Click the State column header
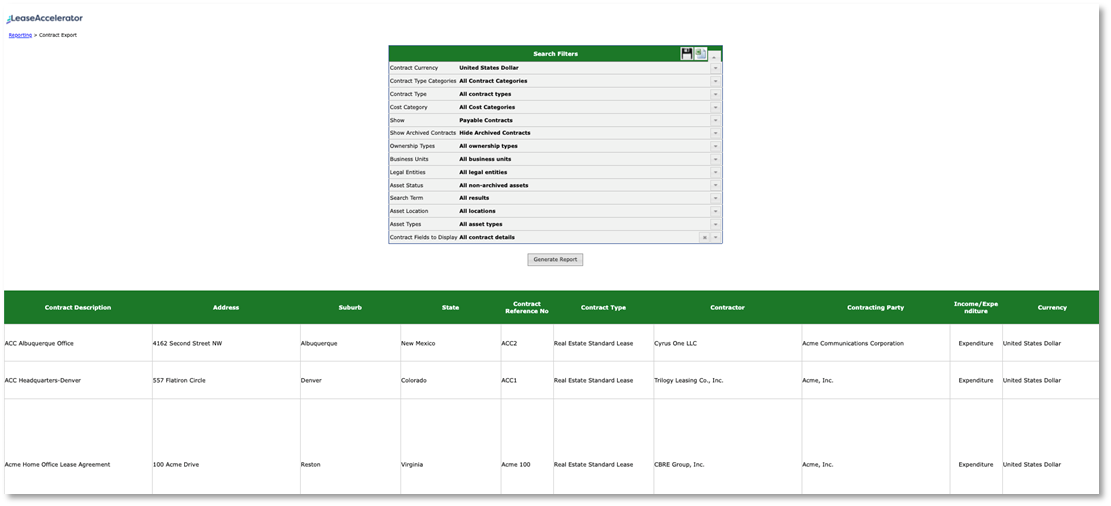 [451, 308]
